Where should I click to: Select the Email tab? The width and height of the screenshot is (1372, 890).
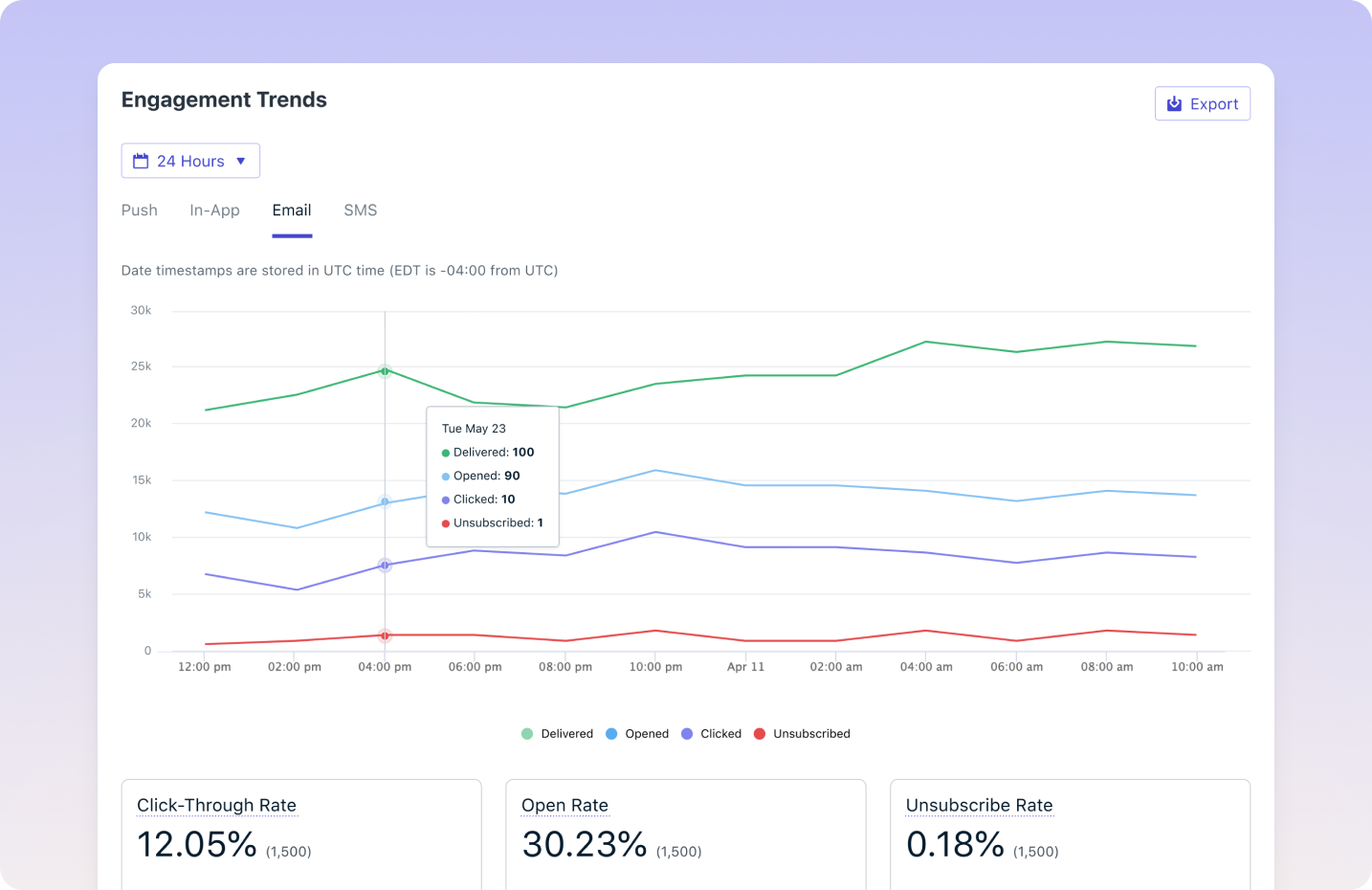(292, 211)
